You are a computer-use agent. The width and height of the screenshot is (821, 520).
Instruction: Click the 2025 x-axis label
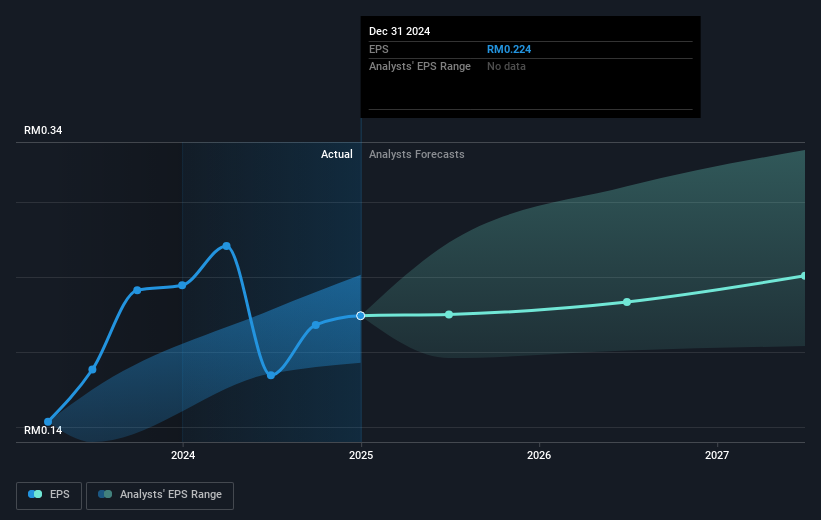pyautogui.click(x=361, y=455)
